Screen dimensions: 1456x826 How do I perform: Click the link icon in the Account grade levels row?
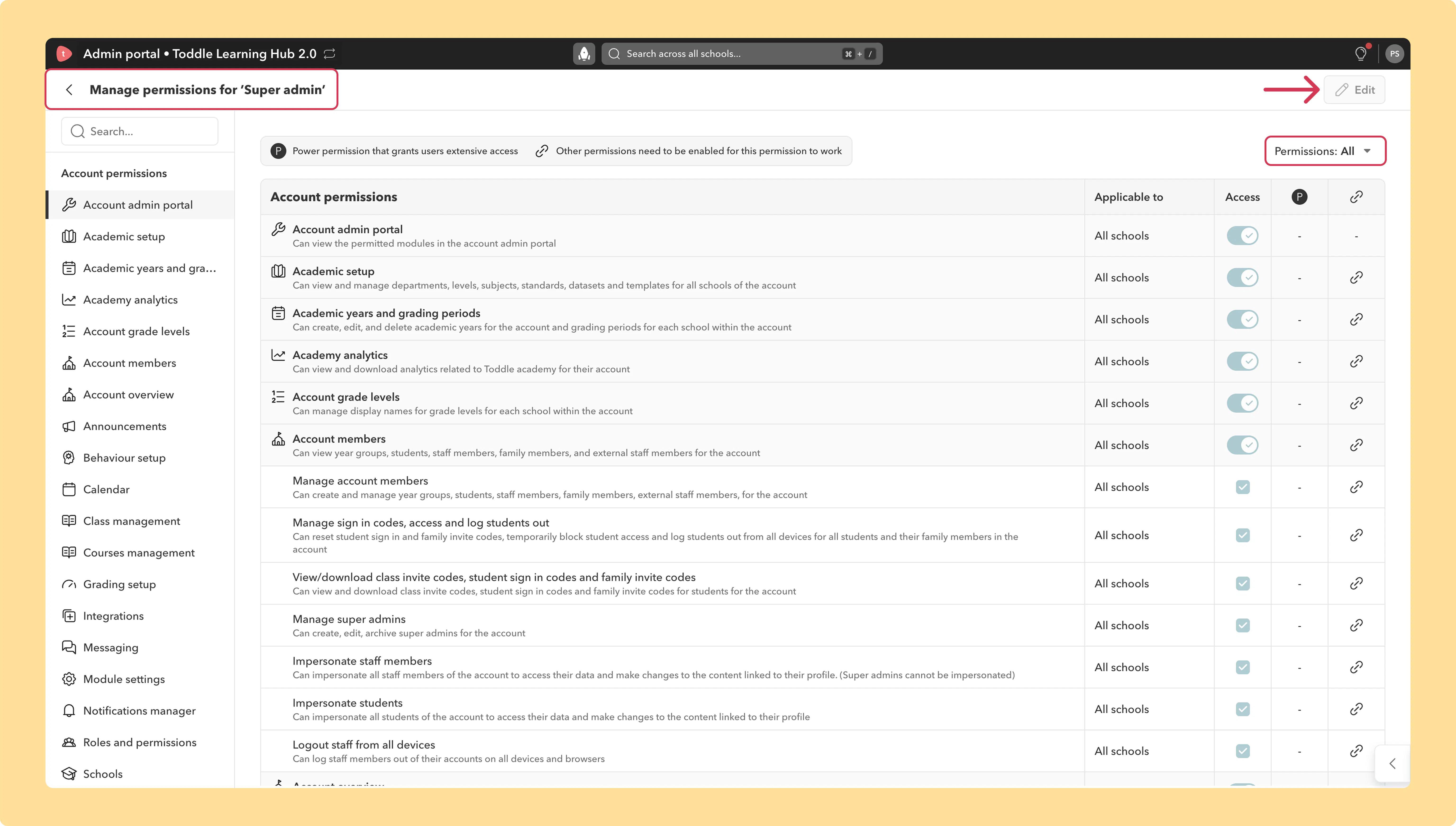(1356, 403)
